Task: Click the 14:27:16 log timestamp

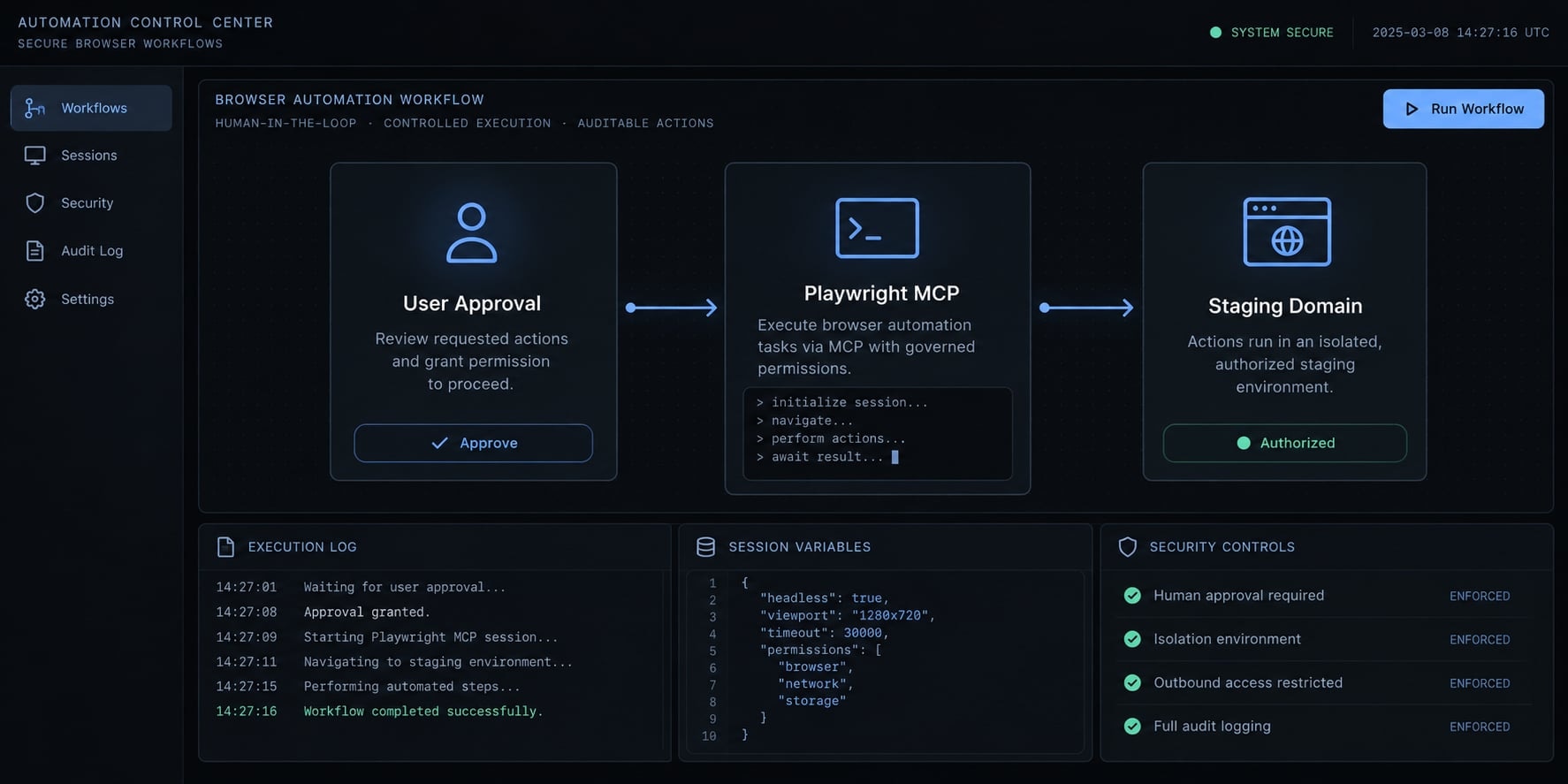Action: click(247, 711)
